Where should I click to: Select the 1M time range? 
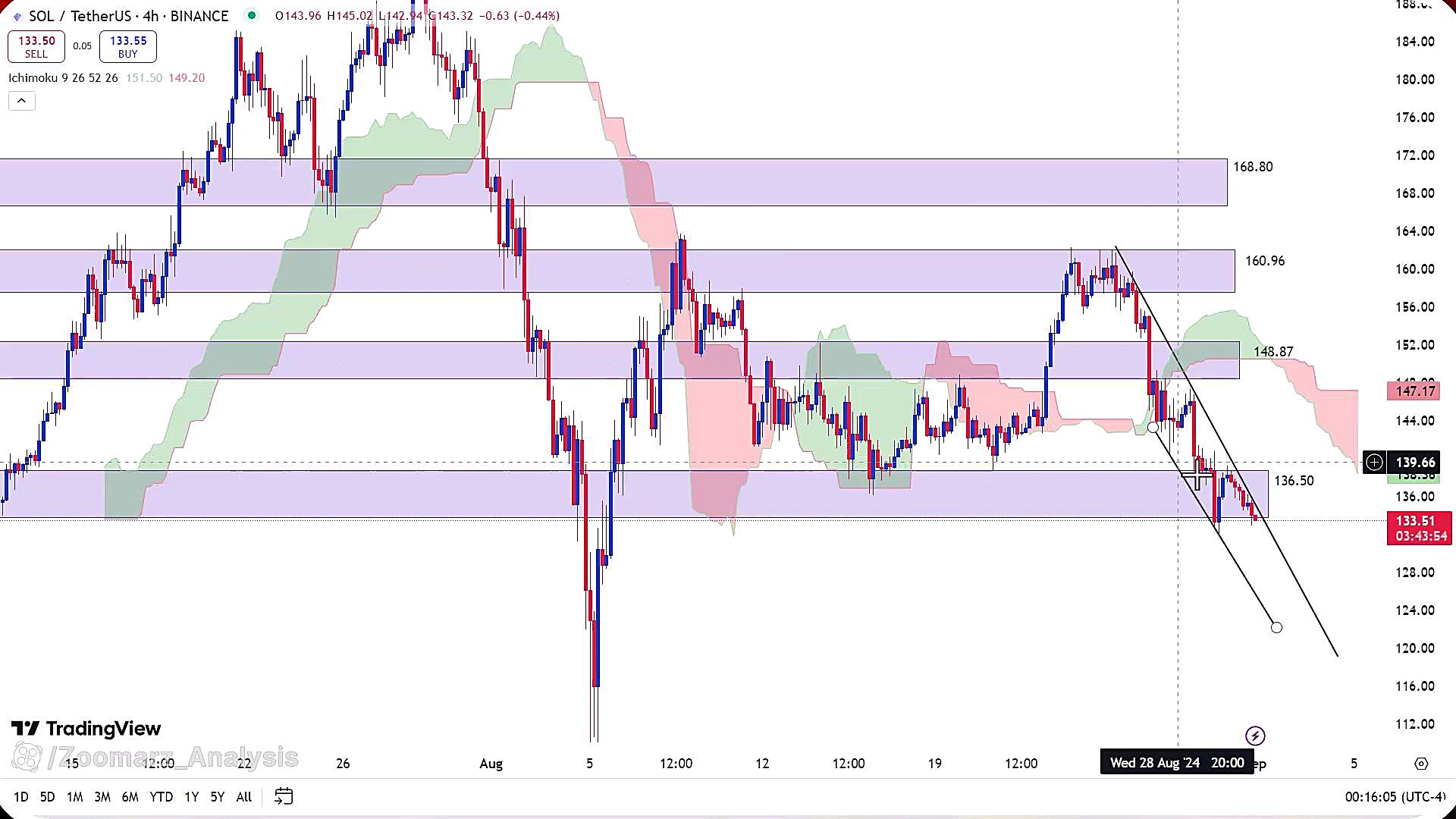click(x=74, y=797)
